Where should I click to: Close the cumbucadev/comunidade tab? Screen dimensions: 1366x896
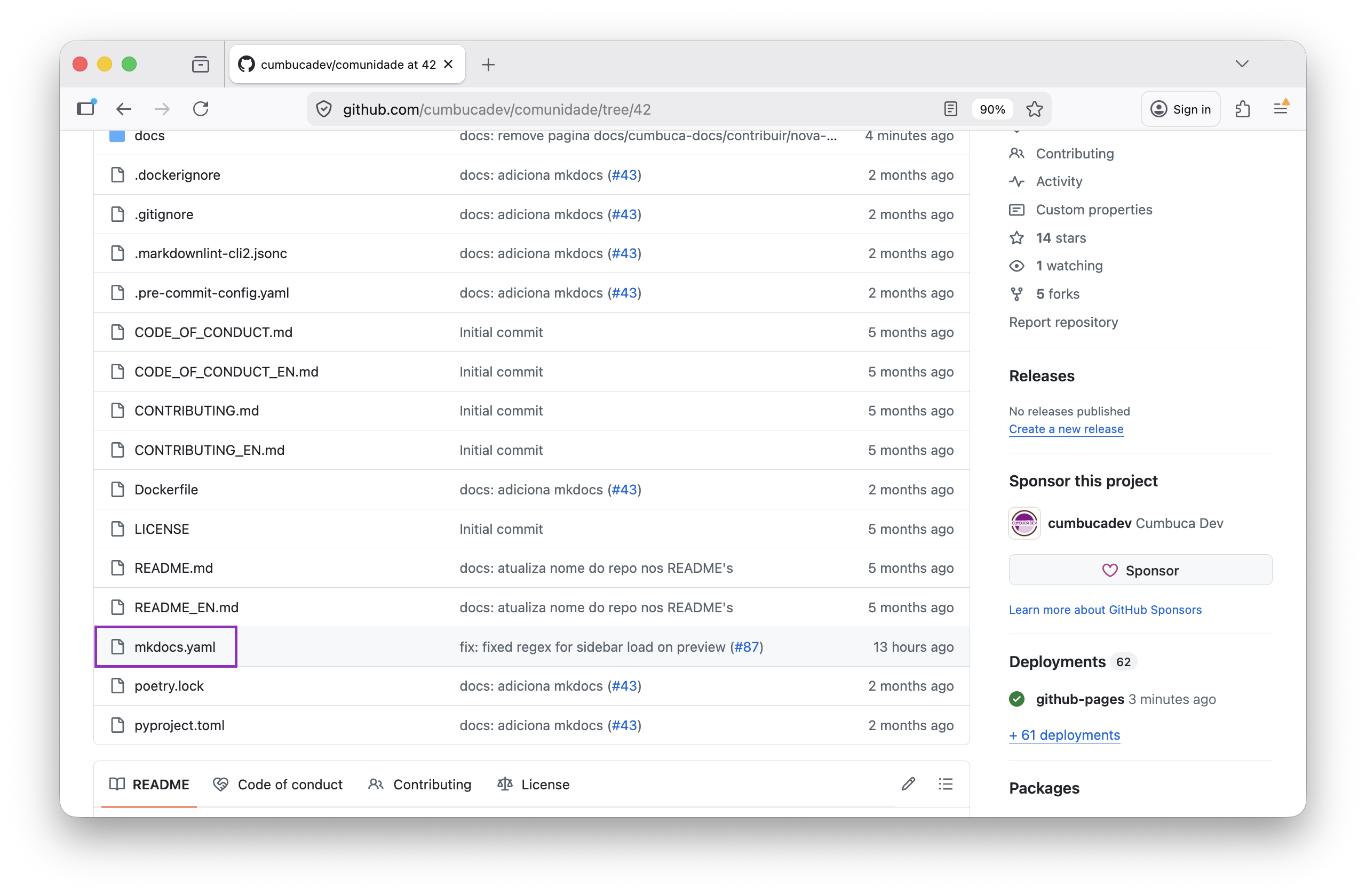coord(449,64)
